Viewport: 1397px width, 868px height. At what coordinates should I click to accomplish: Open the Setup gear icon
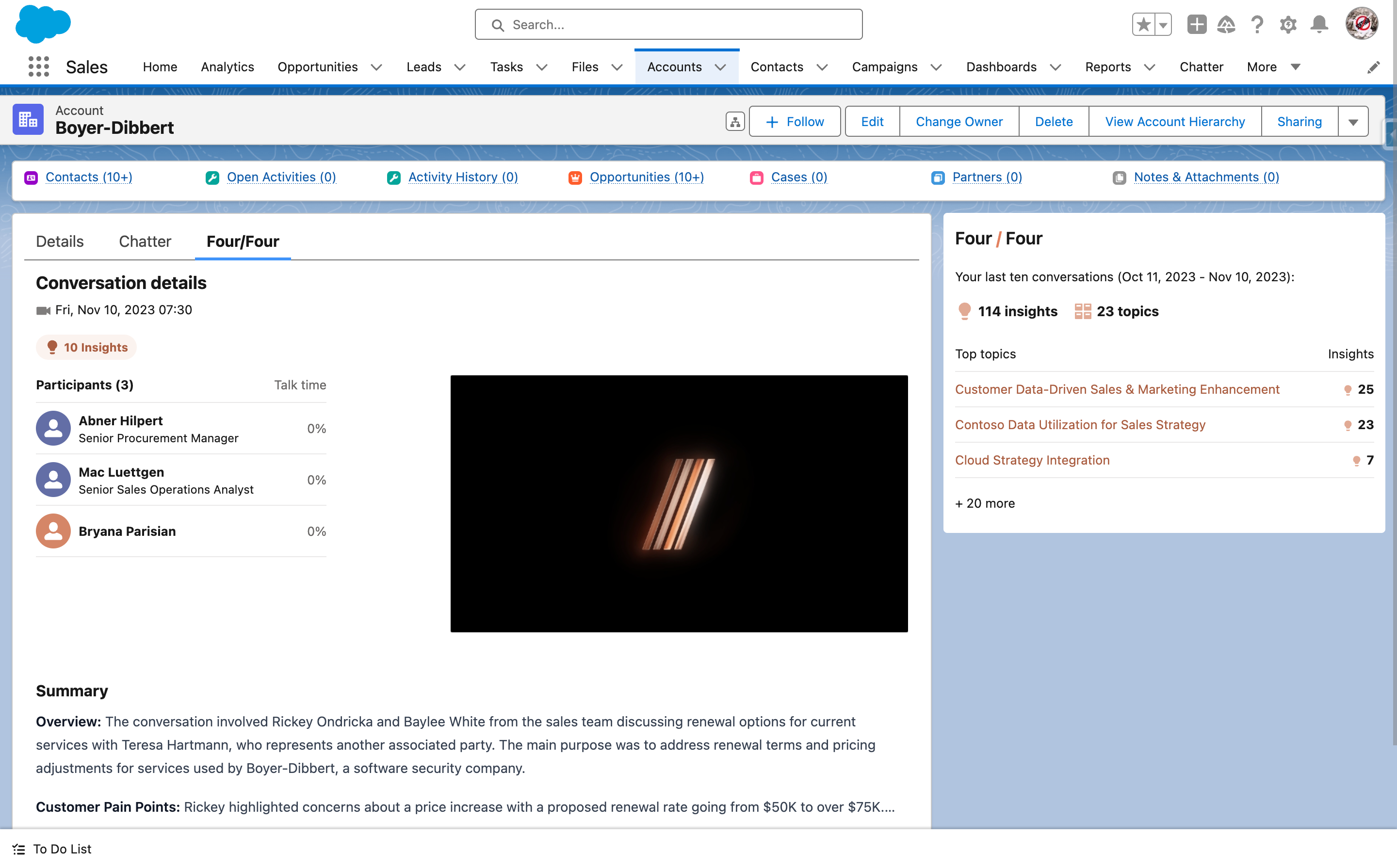click(x=1288, y=25)
